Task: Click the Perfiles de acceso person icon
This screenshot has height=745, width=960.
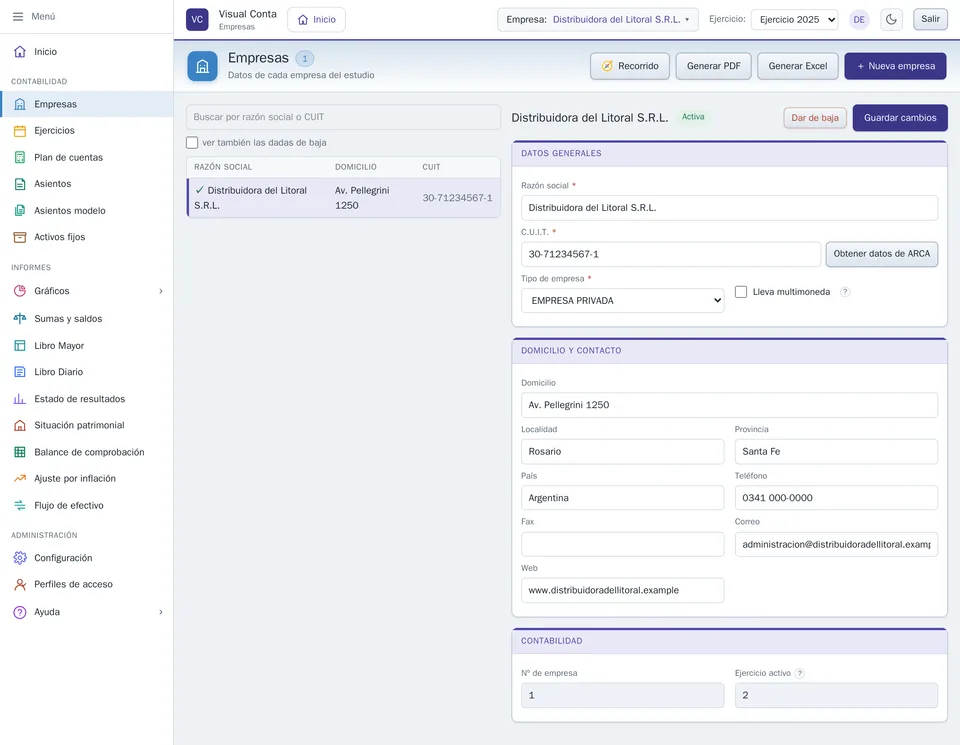Action: pyautogui.click(x=20, y=584)
